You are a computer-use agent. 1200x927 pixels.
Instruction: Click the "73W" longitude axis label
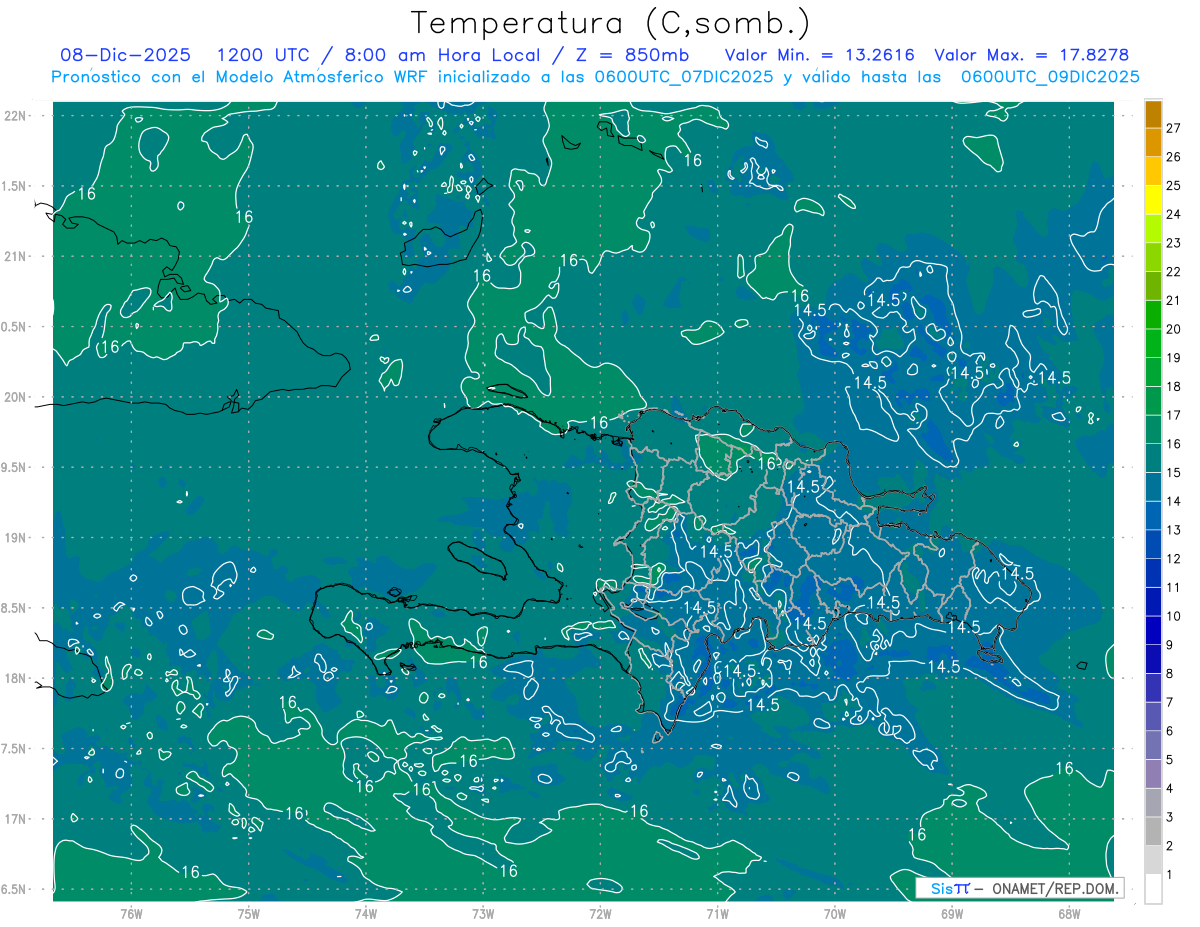click(x=483, y=914)
